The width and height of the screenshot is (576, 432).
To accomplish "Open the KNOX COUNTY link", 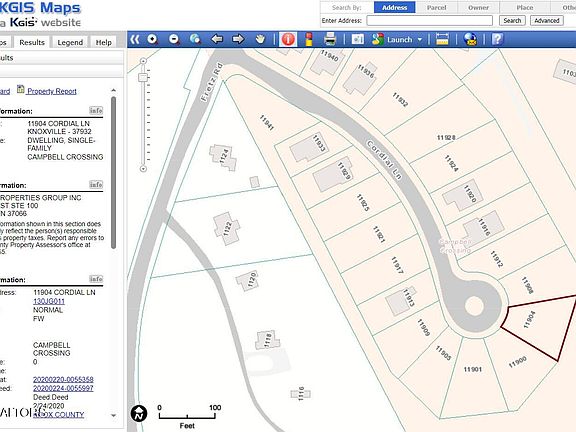I will 59,414.
